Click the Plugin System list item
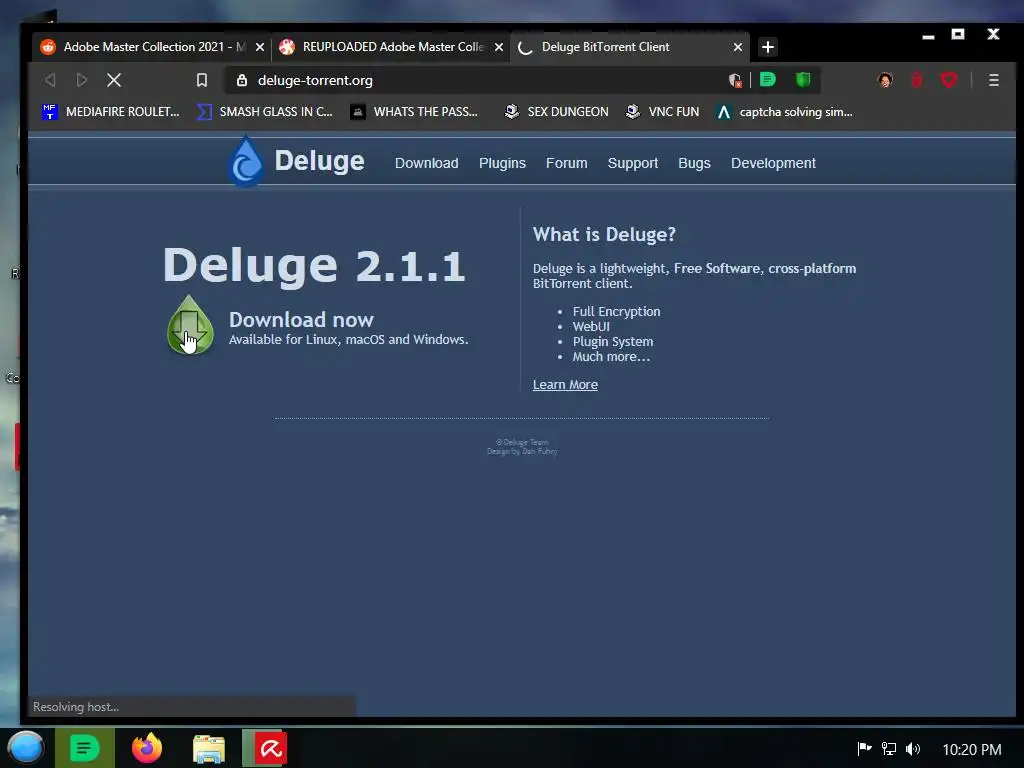The image size is (1024, 768). (613, 342)
